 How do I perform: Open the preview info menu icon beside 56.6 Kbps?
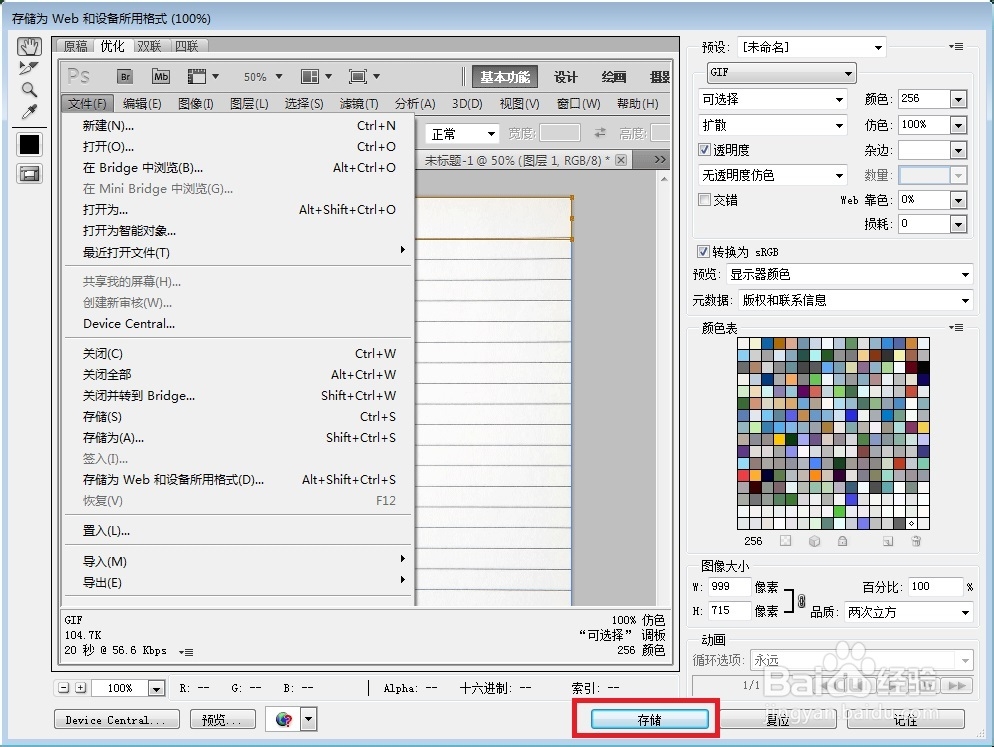coord(186,652)
